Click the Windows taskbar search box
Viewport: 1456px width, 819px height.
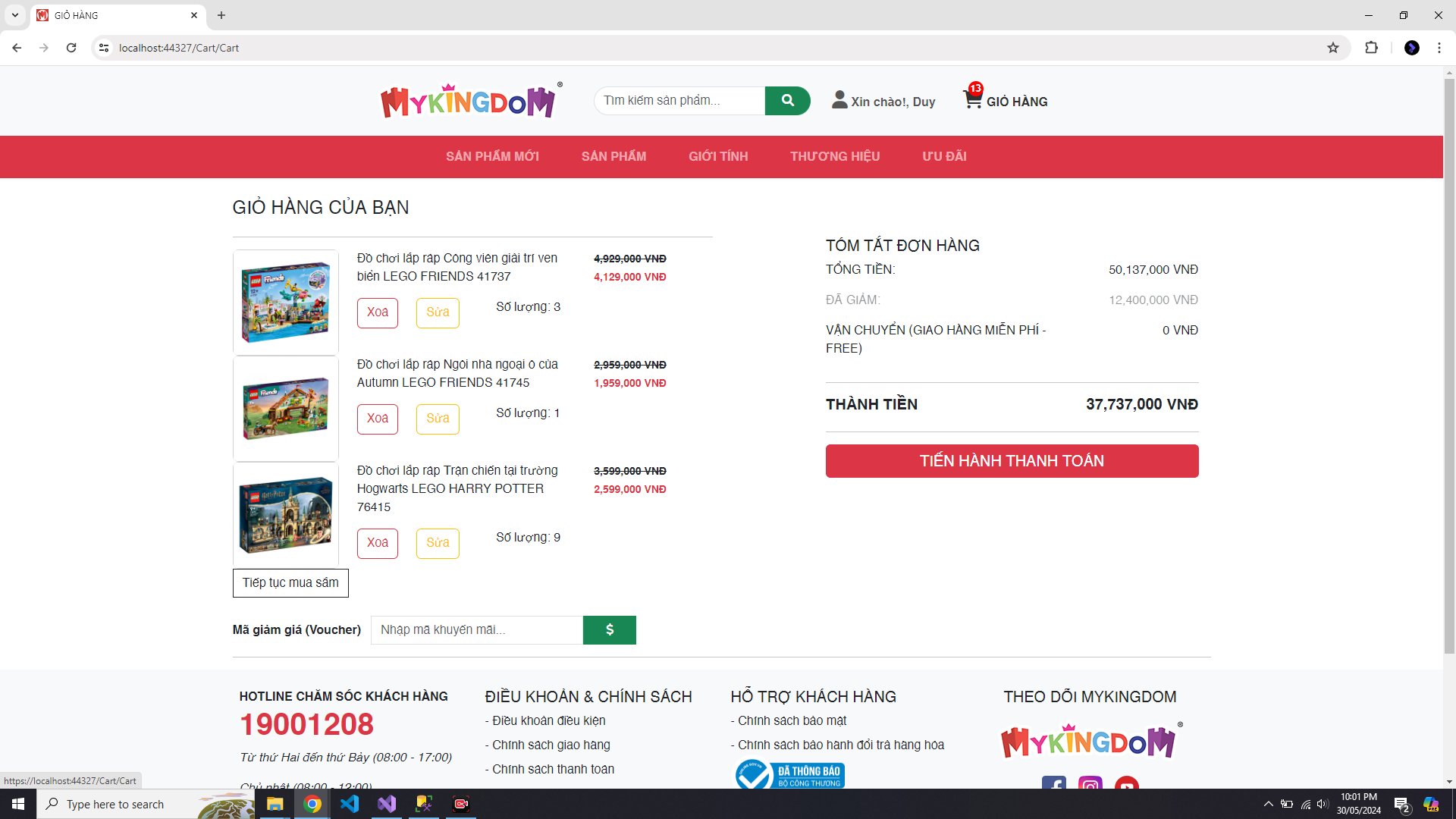pyautogui.click(x=146, y=804)
